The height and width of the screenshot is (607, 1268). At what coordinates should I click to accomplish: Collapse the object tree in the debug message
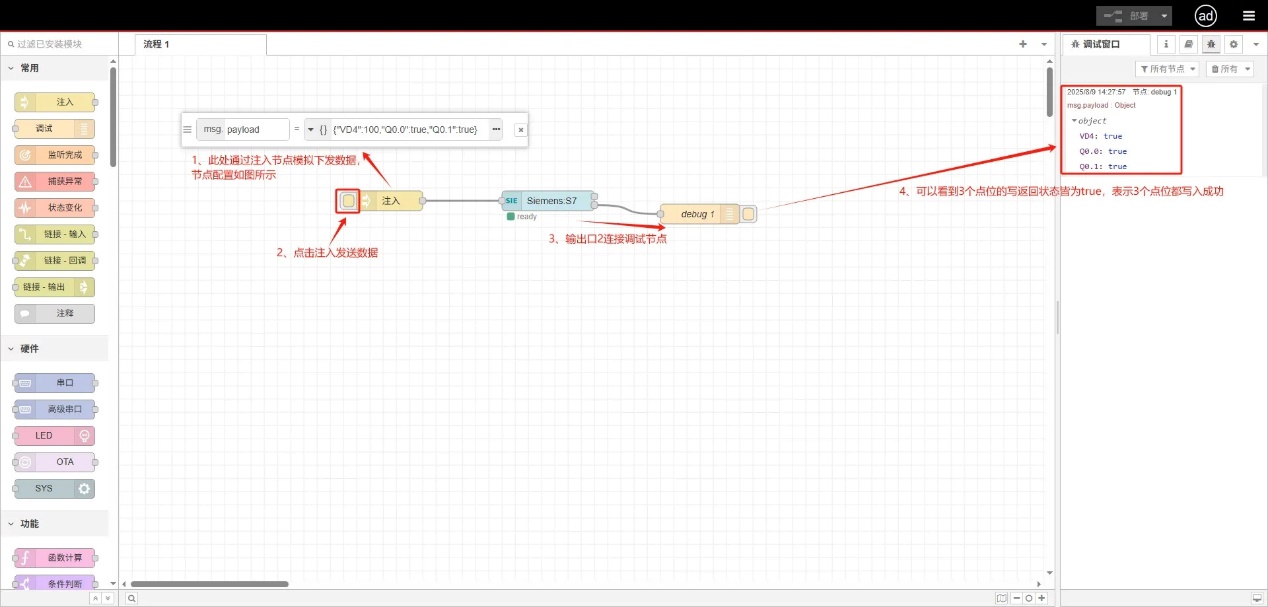1074,121
